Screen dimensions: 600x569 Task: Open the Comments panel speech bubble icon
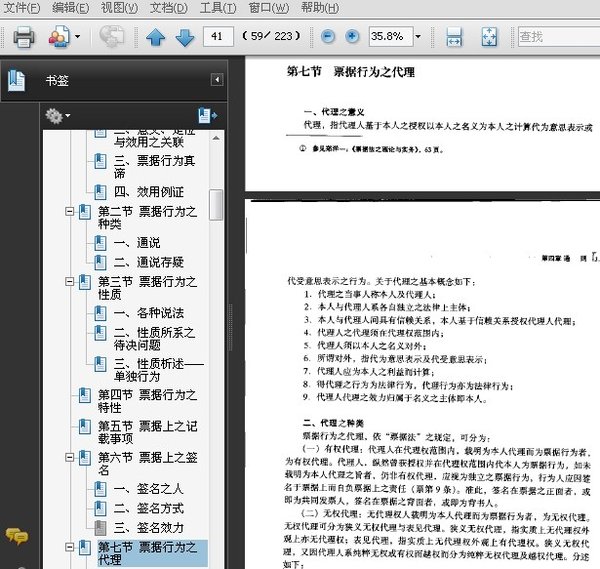click(x=16, y=536)
